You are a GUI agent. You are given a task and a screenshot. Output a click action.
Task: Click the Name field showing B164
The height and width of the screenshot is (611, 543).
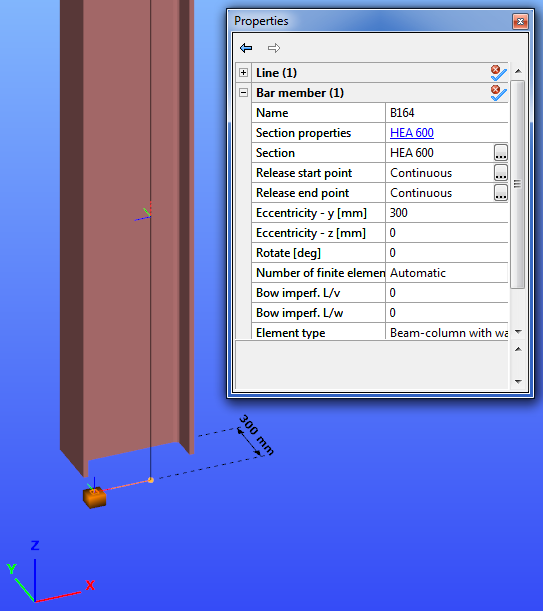click(x=447, y=113)
